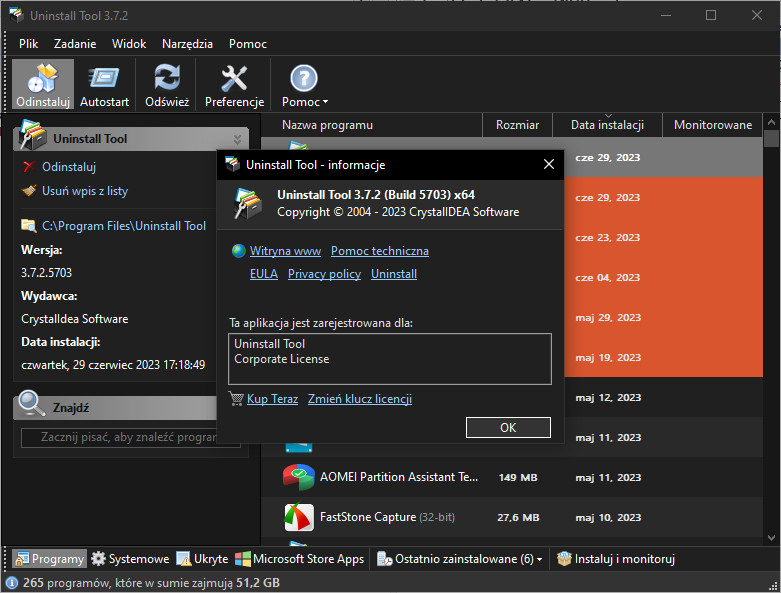This screenshot has height=593, width=781.
Task: Close the informacje dialog
Action: coord(548,164)
